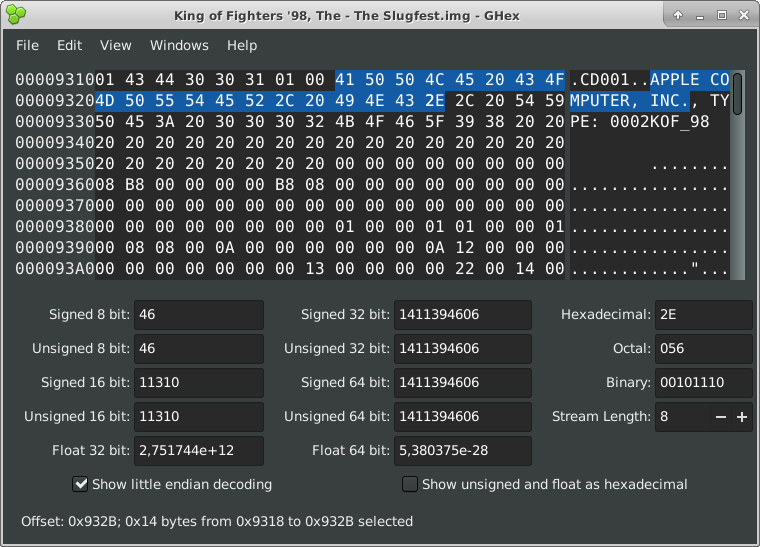Click the Signed 16 bit value field
This screenshot has height=547, width=760.
[199, 383]
